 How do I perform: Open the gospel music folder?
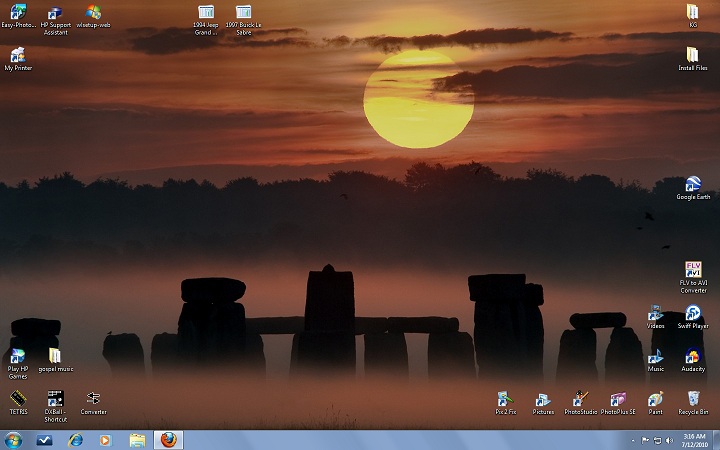(56, 360)
